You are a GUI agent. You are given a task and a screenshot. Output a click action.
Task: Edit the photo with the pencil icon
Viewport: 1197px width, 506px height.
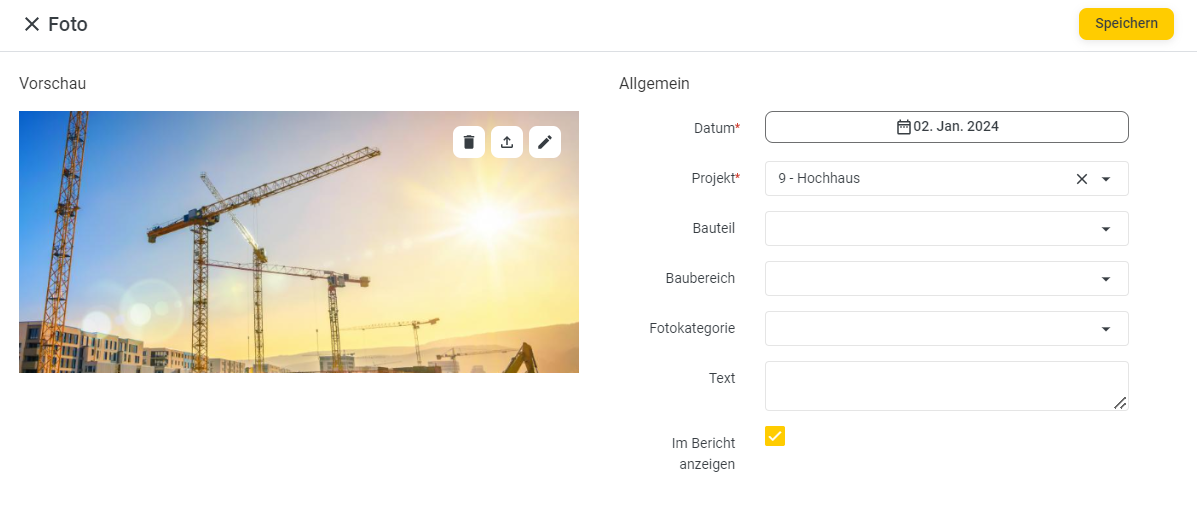tap(545, 142)
